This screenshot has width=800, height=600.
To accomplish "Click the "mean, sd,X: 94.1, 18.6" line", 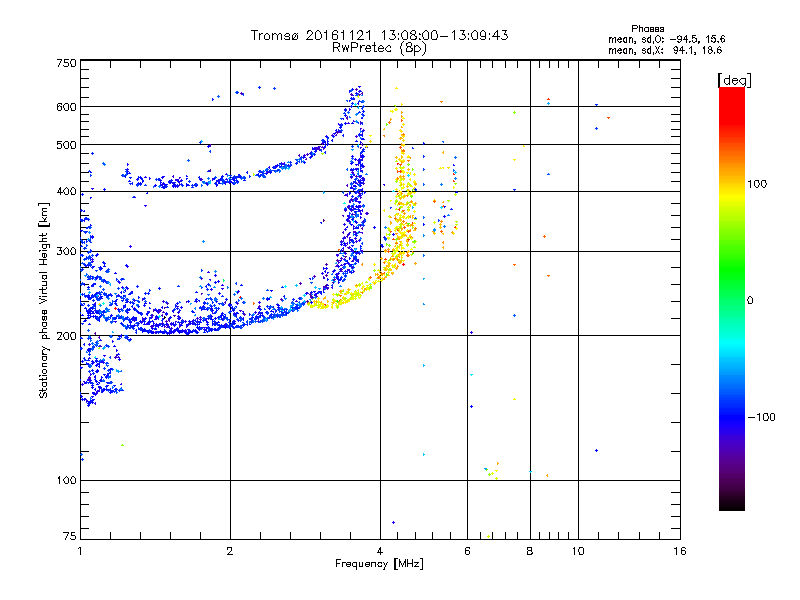I will (x=665, y=50).
